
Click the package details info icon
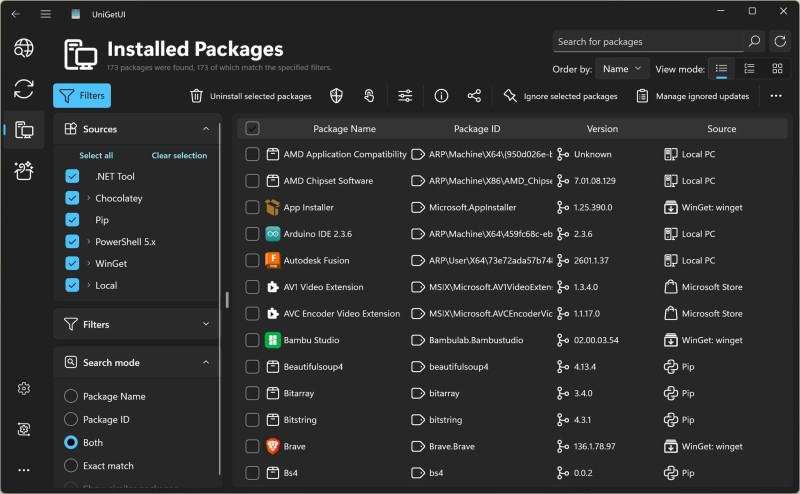coord(441,96)
